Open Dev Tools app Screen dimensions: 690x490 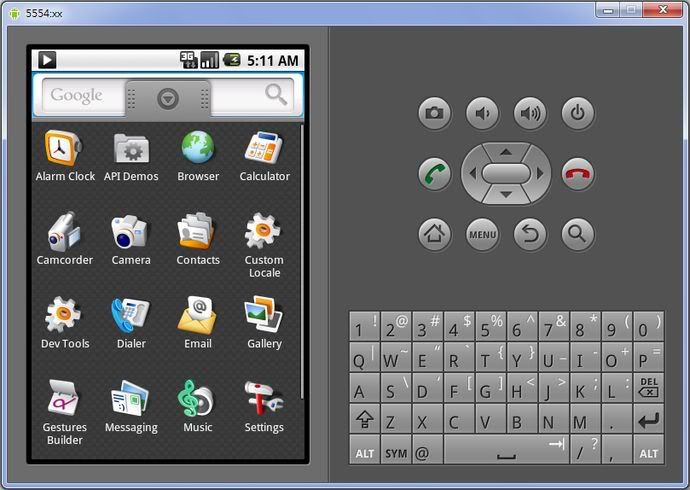click(x=65, y=323)
